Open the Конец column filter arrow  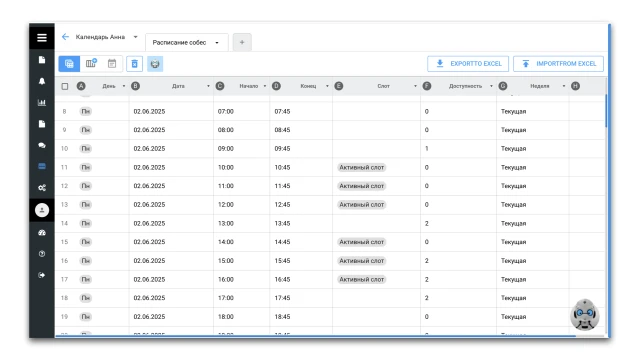[327, 86]
